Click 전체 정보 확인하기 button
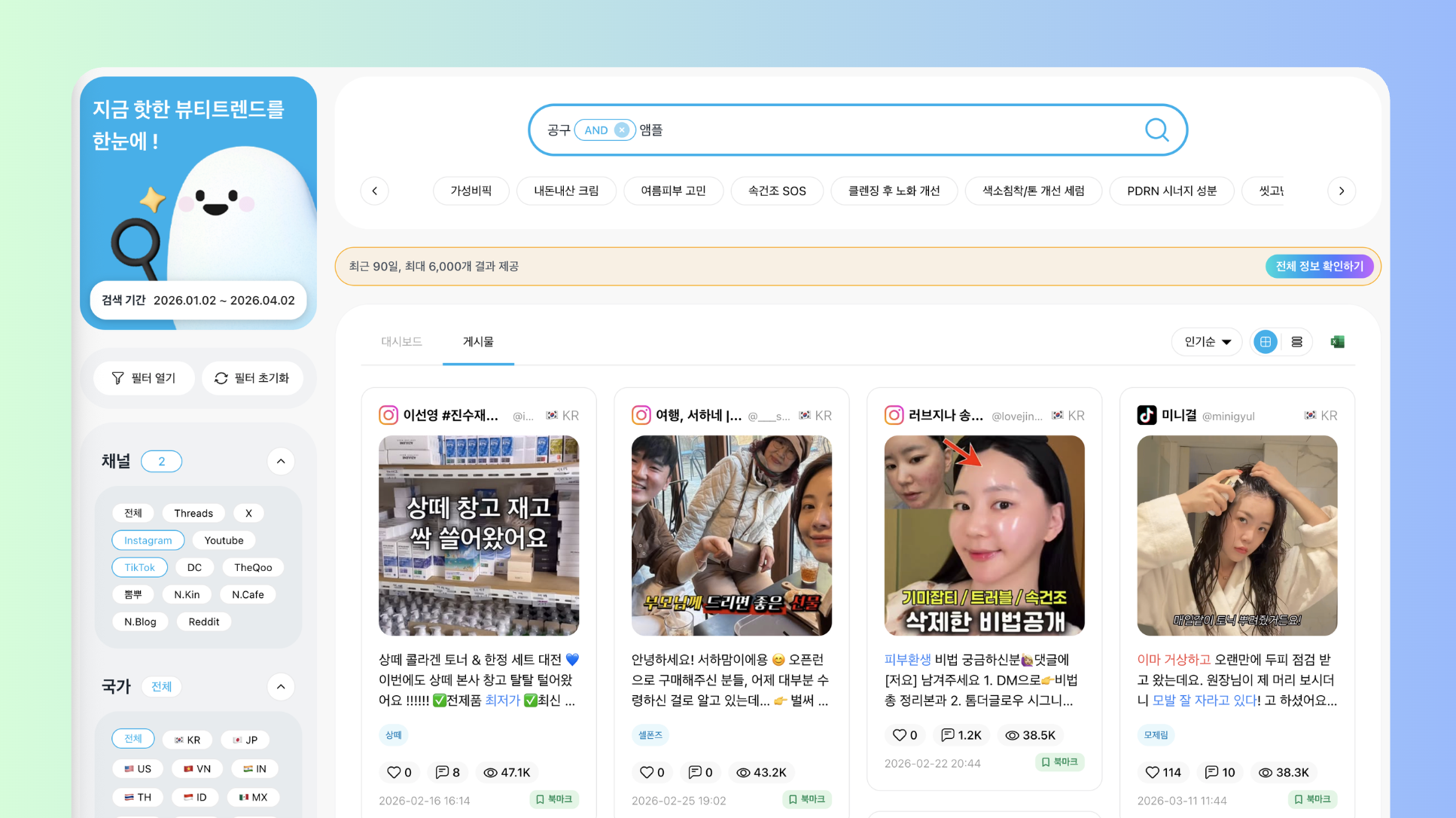This screenshot has height=818, width=1456. pyautogui.click(x=1319, y=267)
